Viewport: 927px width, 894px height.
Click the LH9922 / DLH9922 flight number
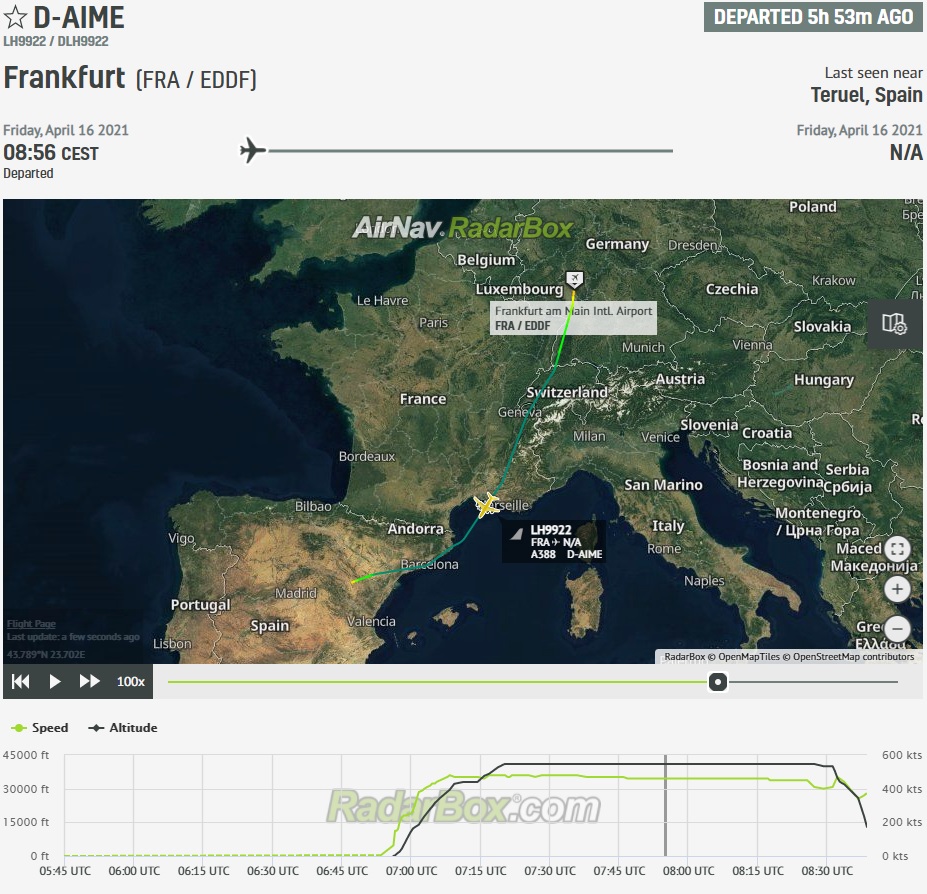pyautogui.click(x=56, y=41)
